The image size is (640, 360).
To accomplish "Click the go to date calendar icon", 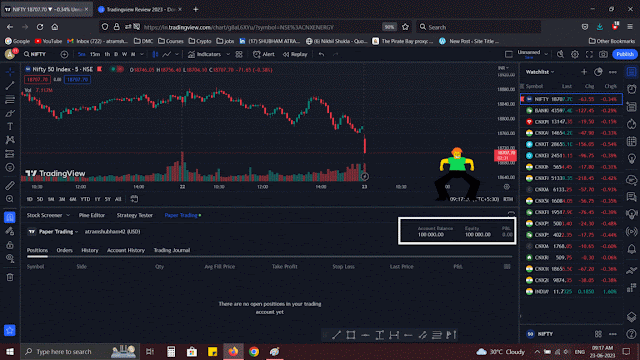I will 134,199.
